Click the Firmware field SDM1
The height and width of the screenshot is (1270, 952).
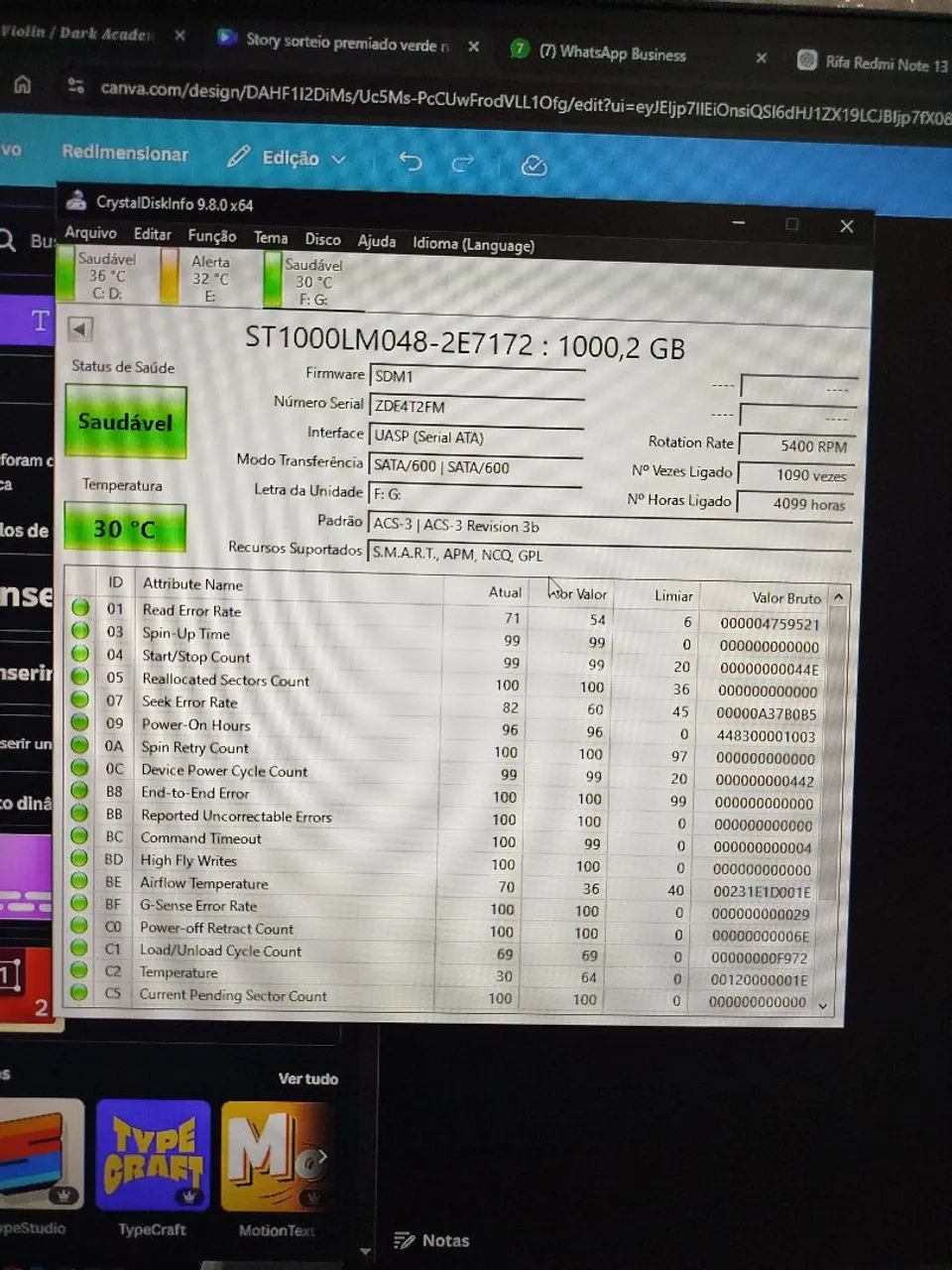click(476, 377)
